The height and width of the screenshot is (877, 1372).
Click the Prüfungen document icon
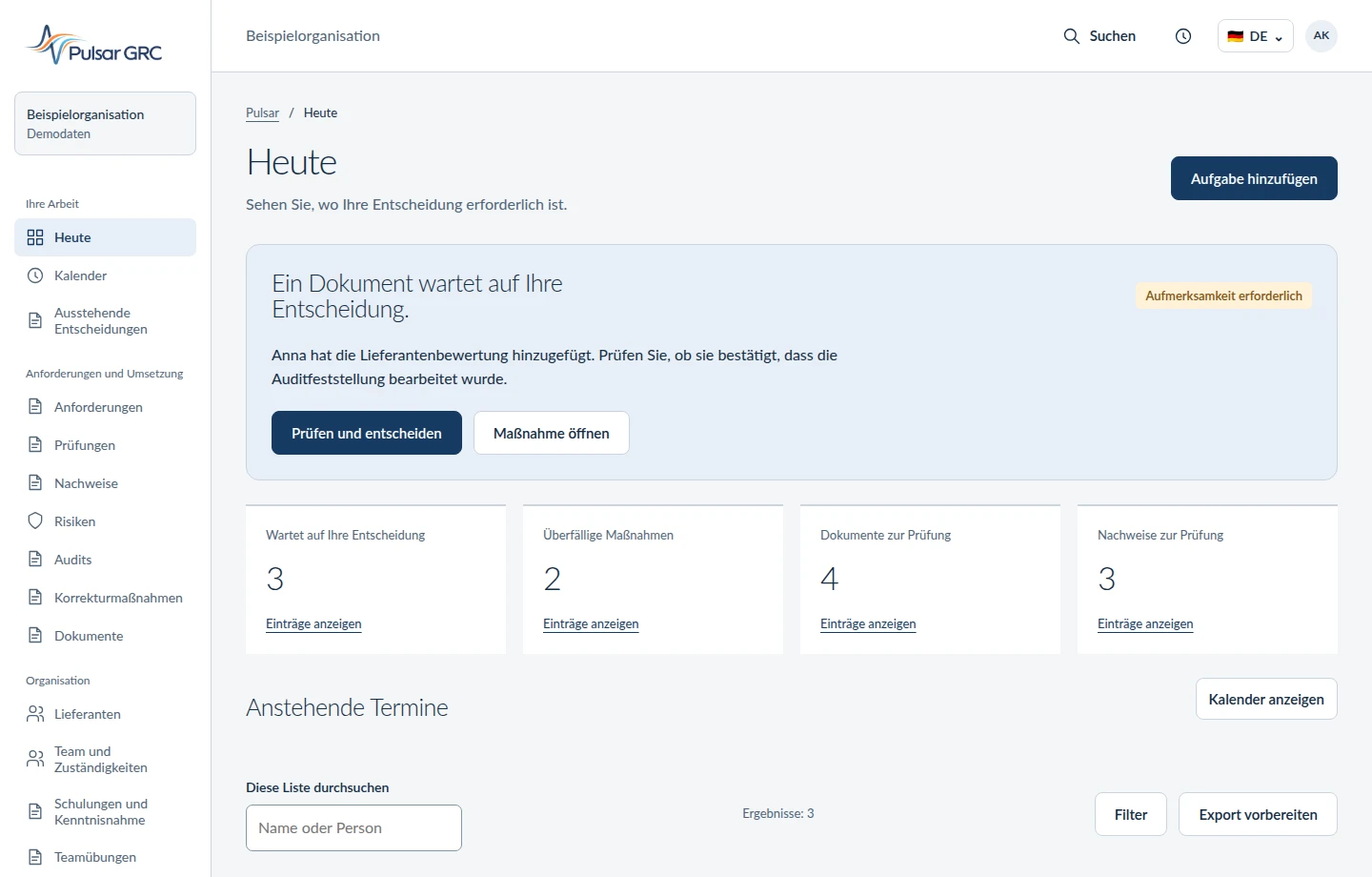[35, 445]
